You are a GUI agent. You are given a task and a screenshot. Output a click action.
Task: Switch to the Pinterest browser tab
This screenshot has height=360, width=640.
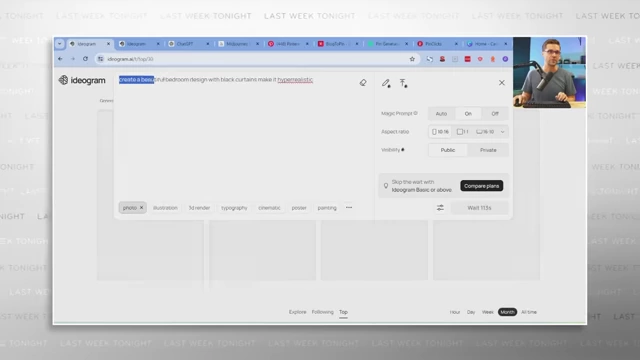coord(287,44)
